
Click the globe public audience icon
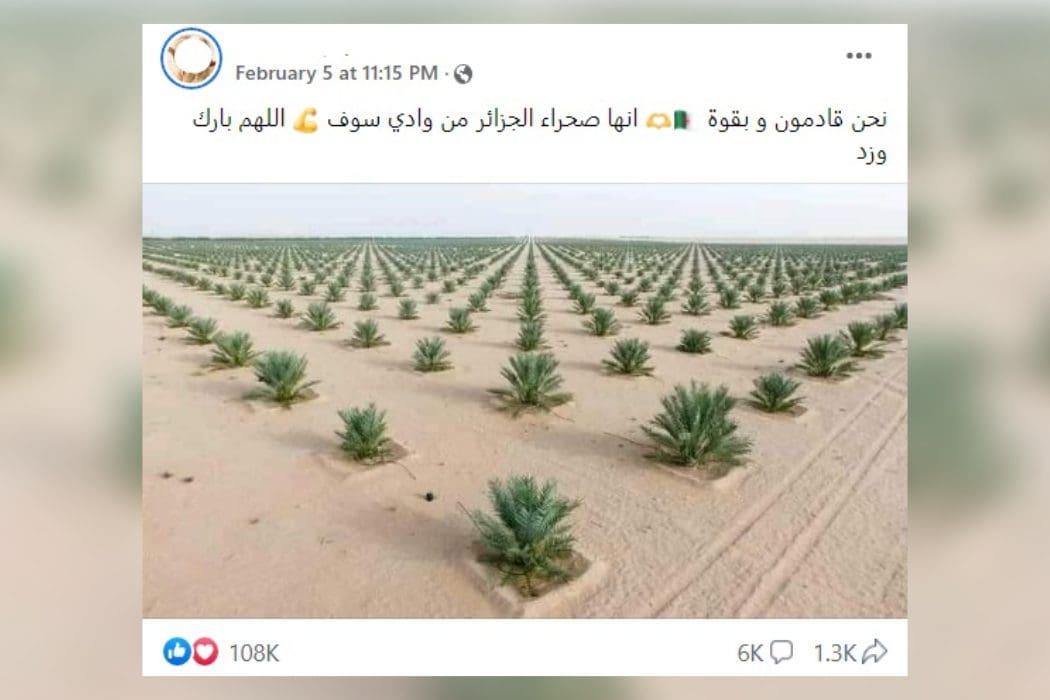[x=463, y=74]
